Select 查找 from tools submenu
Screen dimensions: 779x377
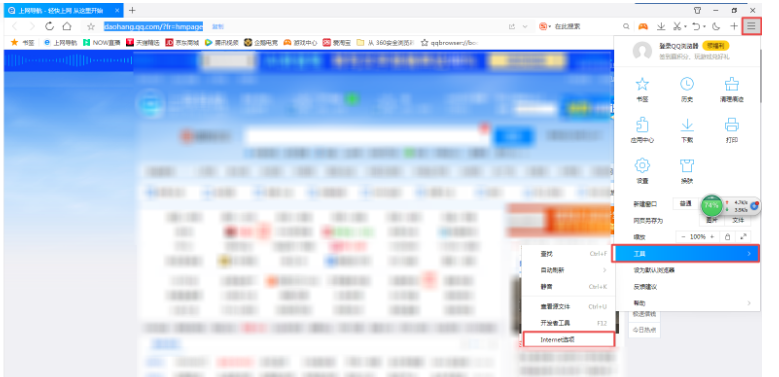(x=569, y=254)
